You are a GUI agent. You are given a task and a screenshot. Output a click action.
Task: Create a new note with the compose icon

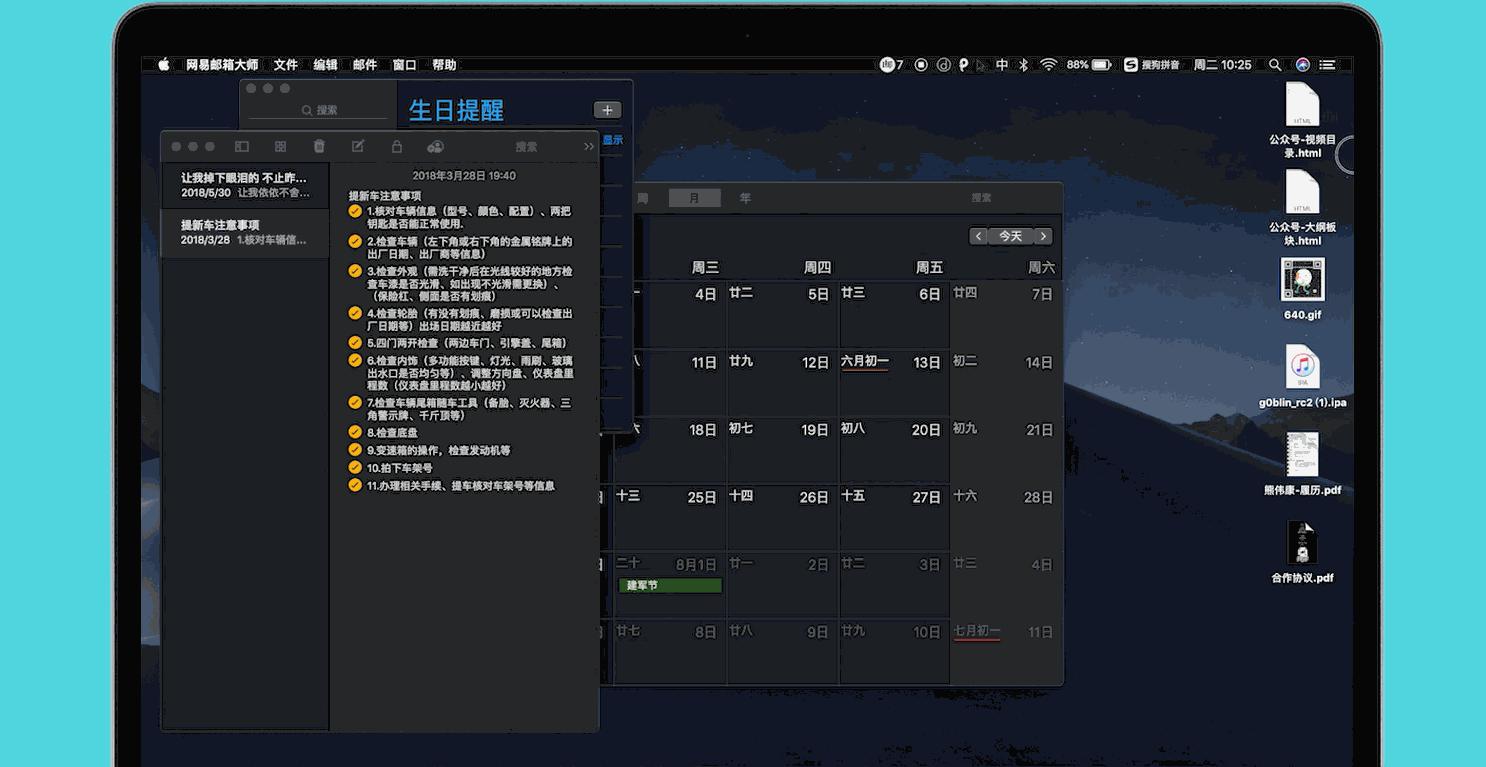point(357,146)
